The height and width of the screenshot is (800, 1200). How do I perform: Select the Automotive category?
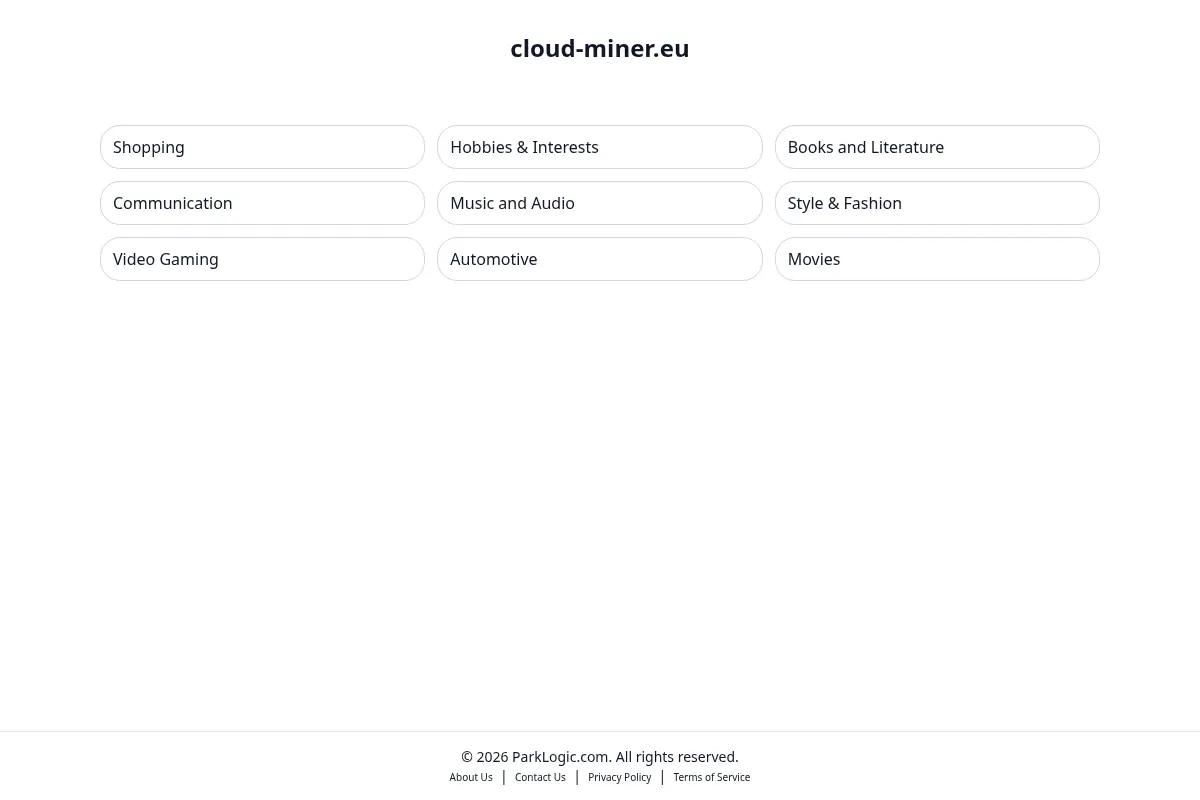coord(600,259)
